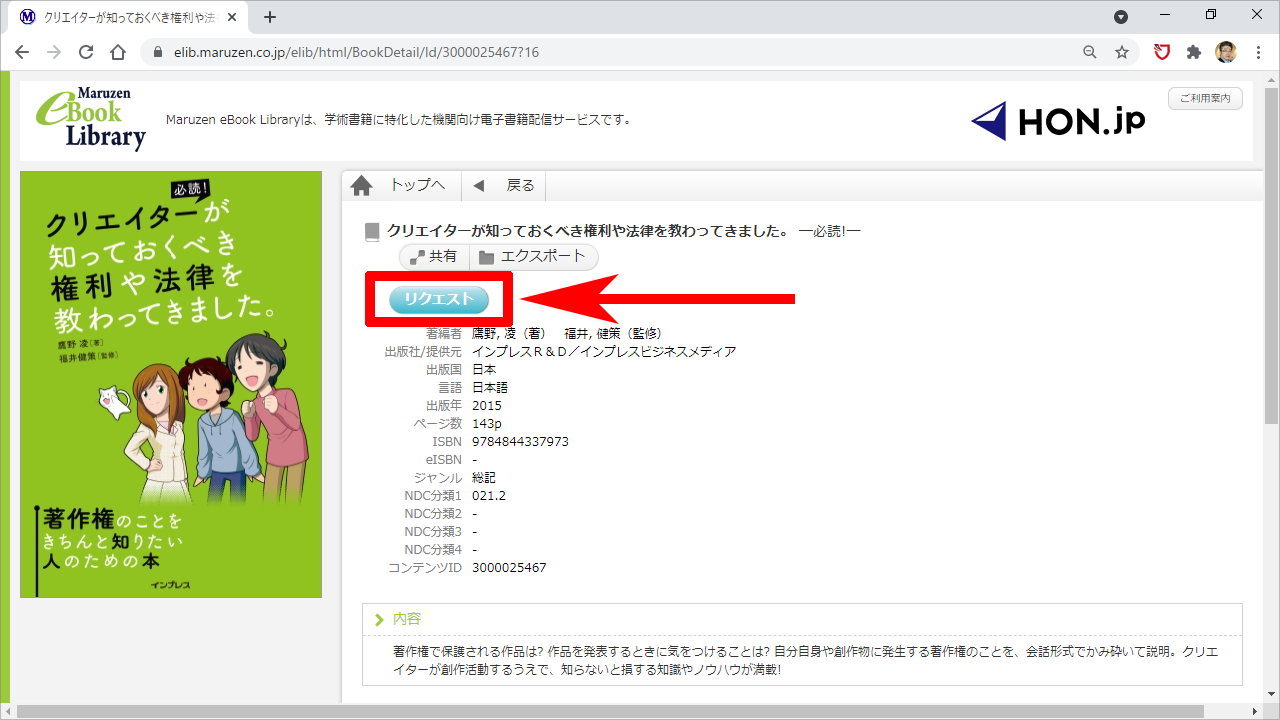Click the description paragraph under 内容
The height and width of the screenshot is (720, 1280).
coord(806,660)
